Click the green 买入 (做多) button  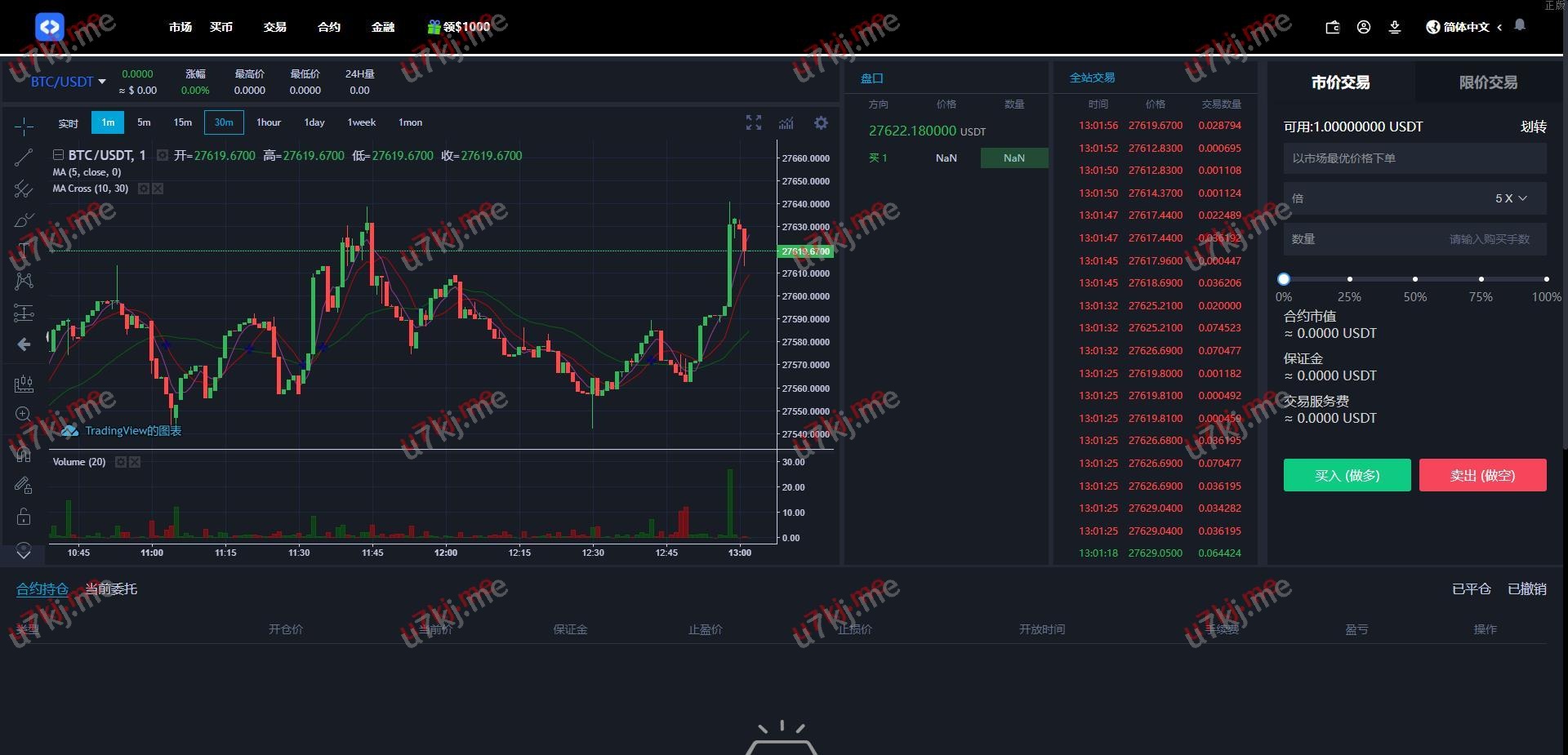(1347, 475)
